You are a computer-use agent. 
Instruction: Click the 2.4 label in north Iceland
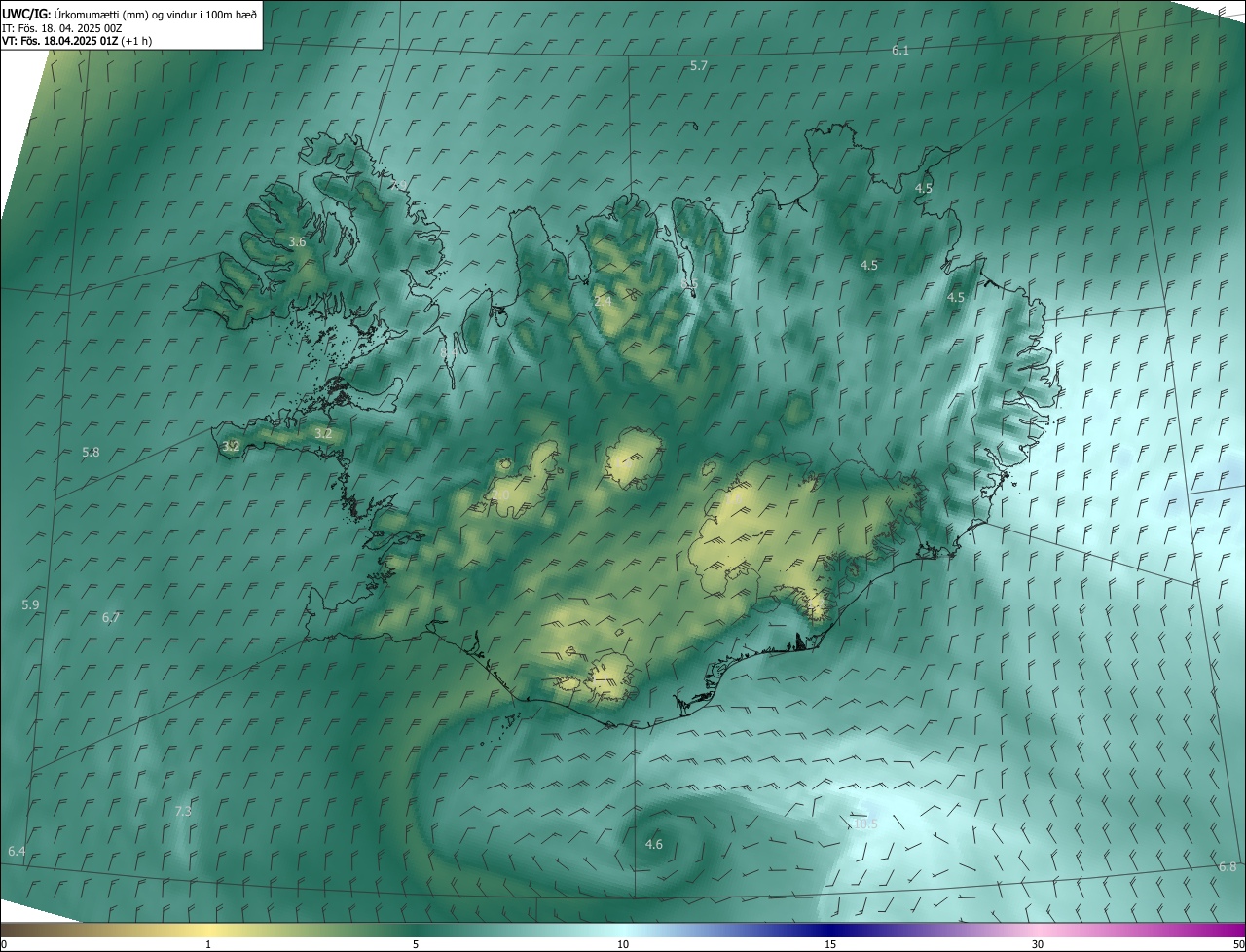(x=603, y=301)
